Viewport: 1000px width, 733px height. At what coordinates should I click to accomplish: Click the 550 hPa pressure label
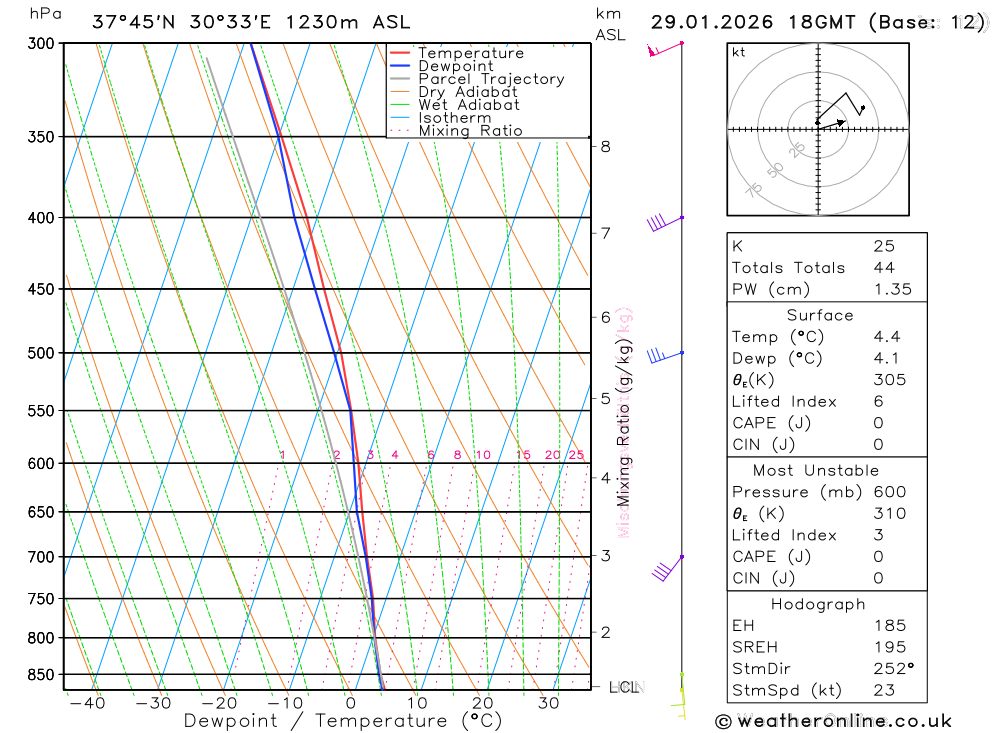click(41, 411)
